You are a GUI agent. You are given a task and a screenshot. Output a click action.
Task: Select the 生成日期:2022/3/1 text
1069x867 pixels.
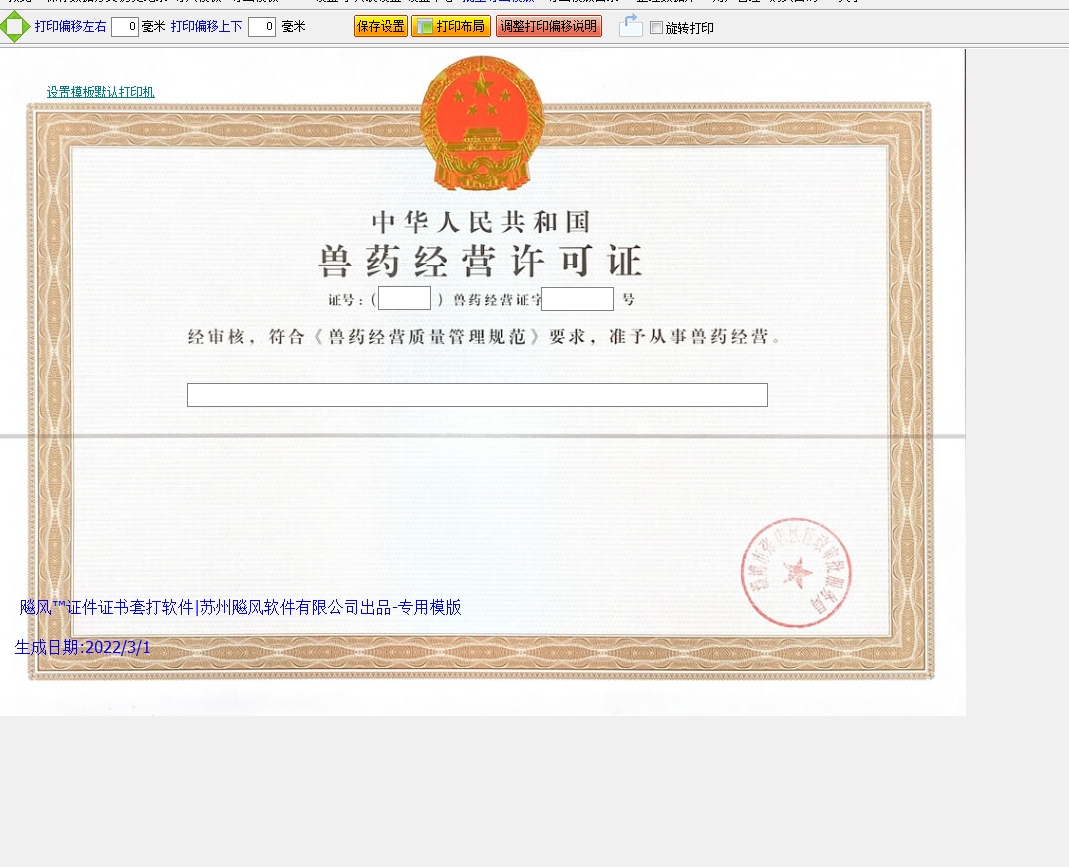pos(83,647)
